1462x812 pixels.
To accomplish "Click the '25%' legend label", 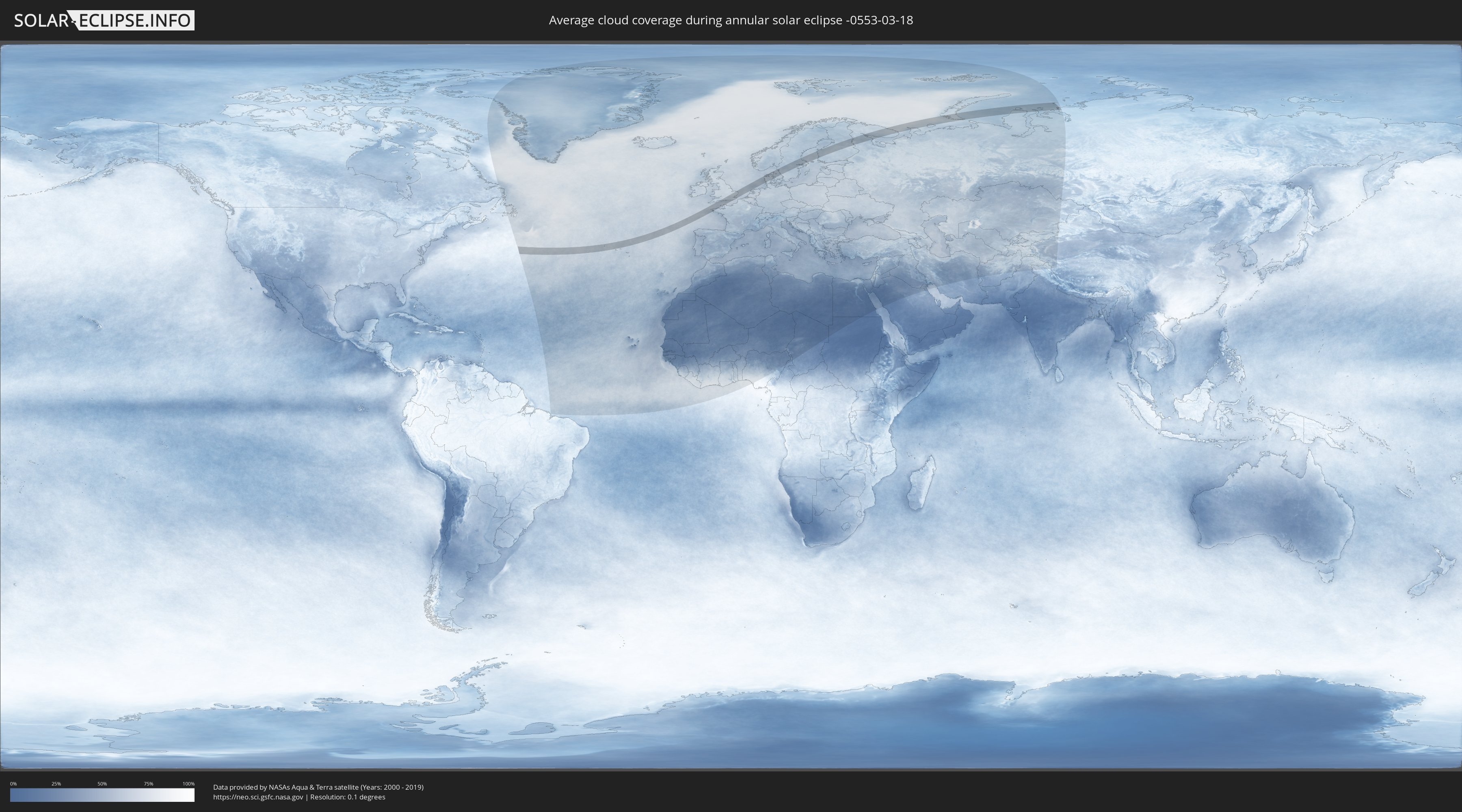I will (56, 784).
